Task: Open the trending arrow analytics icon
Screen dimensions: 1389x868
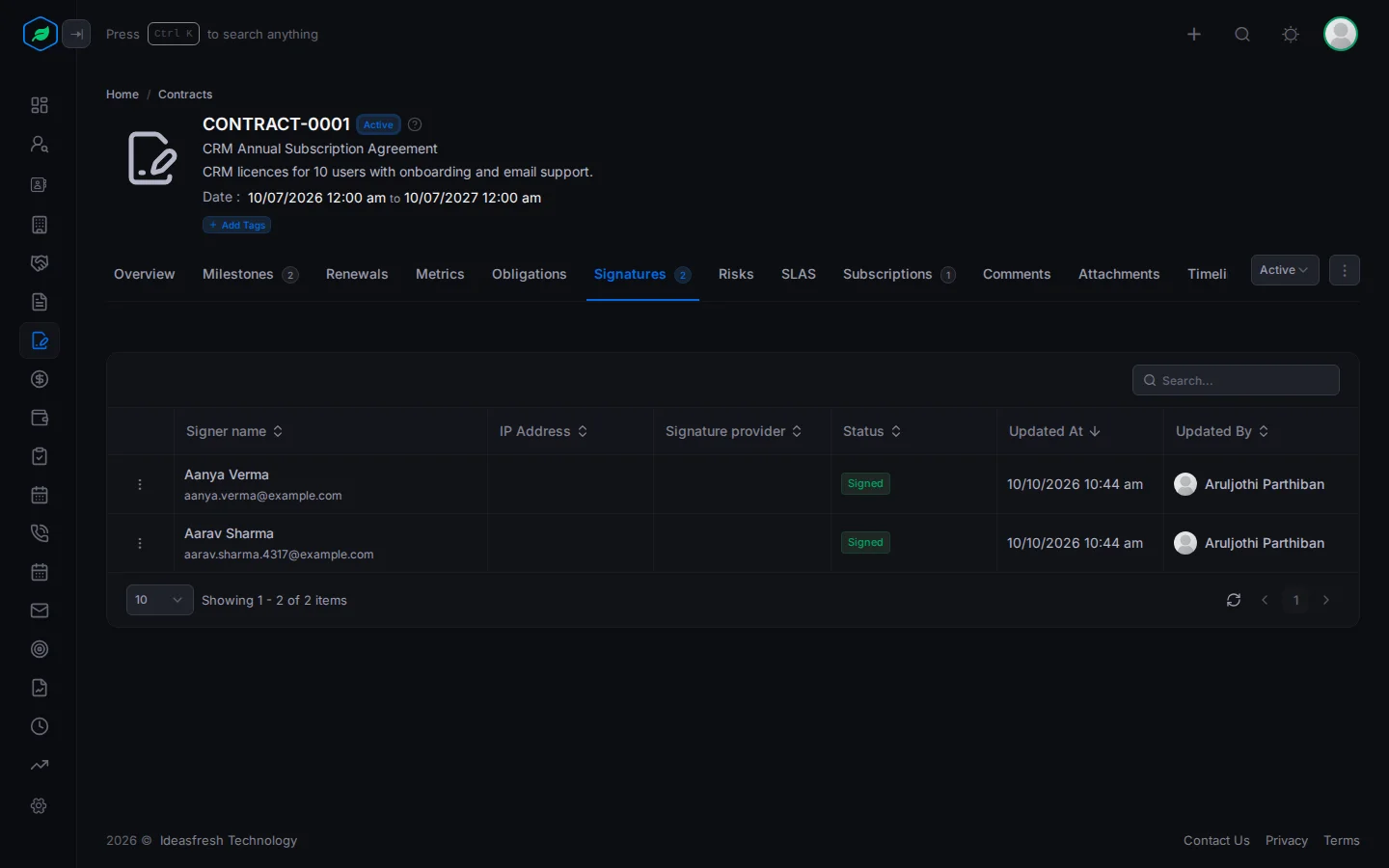Action: 40,765
